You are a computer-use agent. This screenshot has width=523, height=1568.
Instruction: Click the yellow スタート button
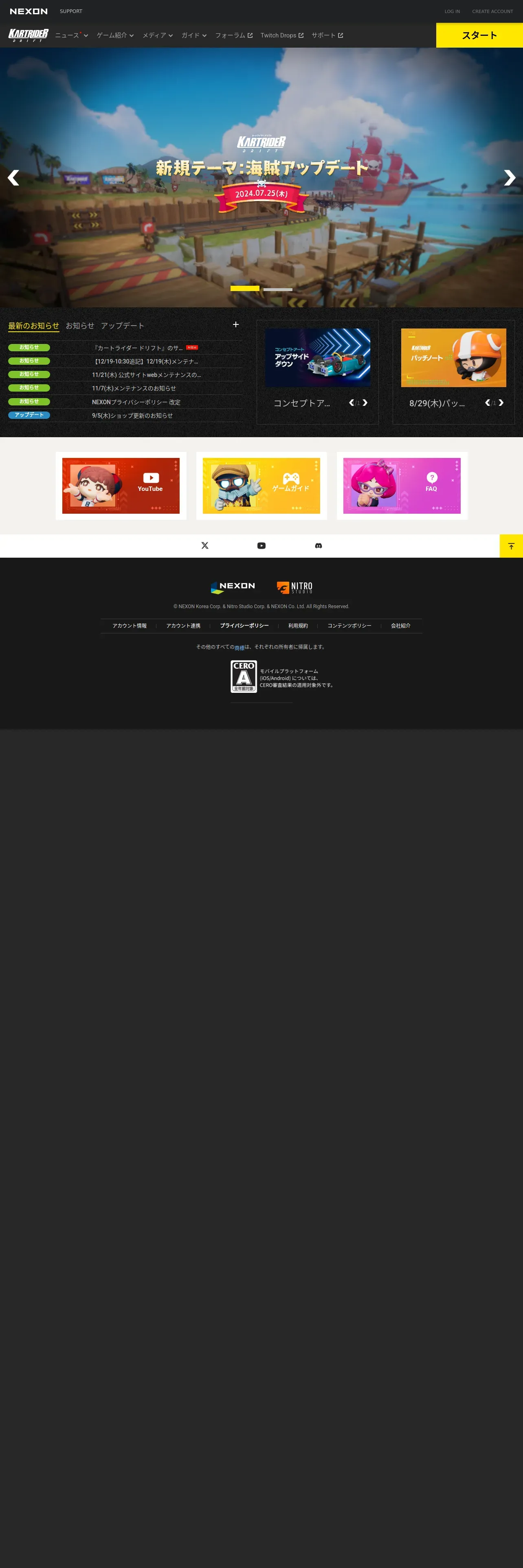click(x=479, y=35)
